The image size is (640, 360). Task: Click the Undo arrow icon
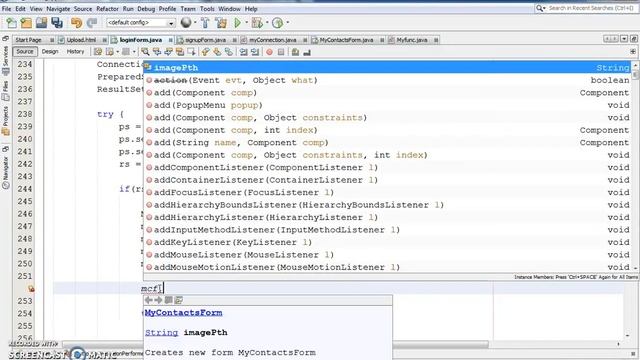[76, 23]
